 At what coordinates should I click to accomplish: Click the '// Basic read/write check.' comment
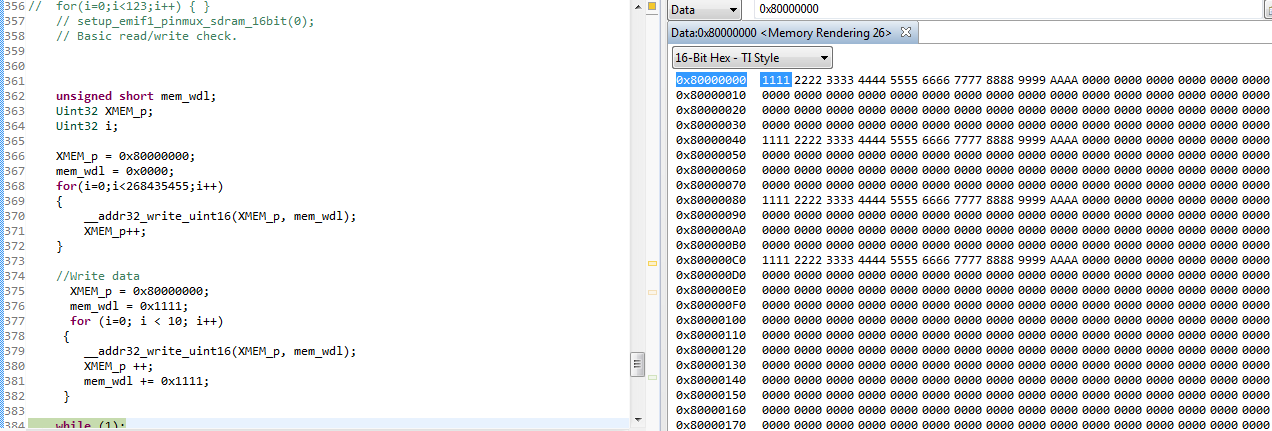(146, 36)
